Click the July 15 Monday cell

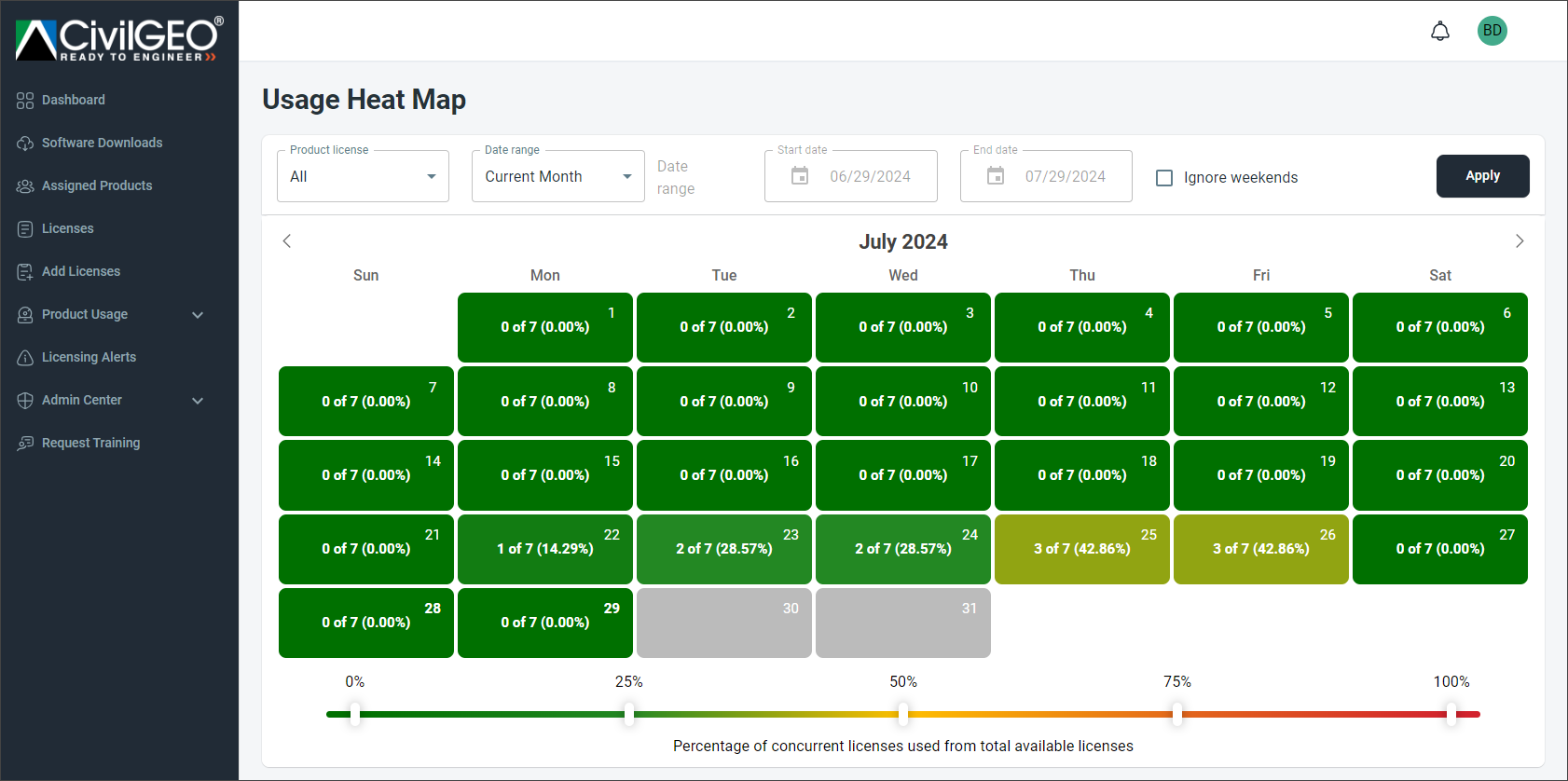click(x=545, y=475)
